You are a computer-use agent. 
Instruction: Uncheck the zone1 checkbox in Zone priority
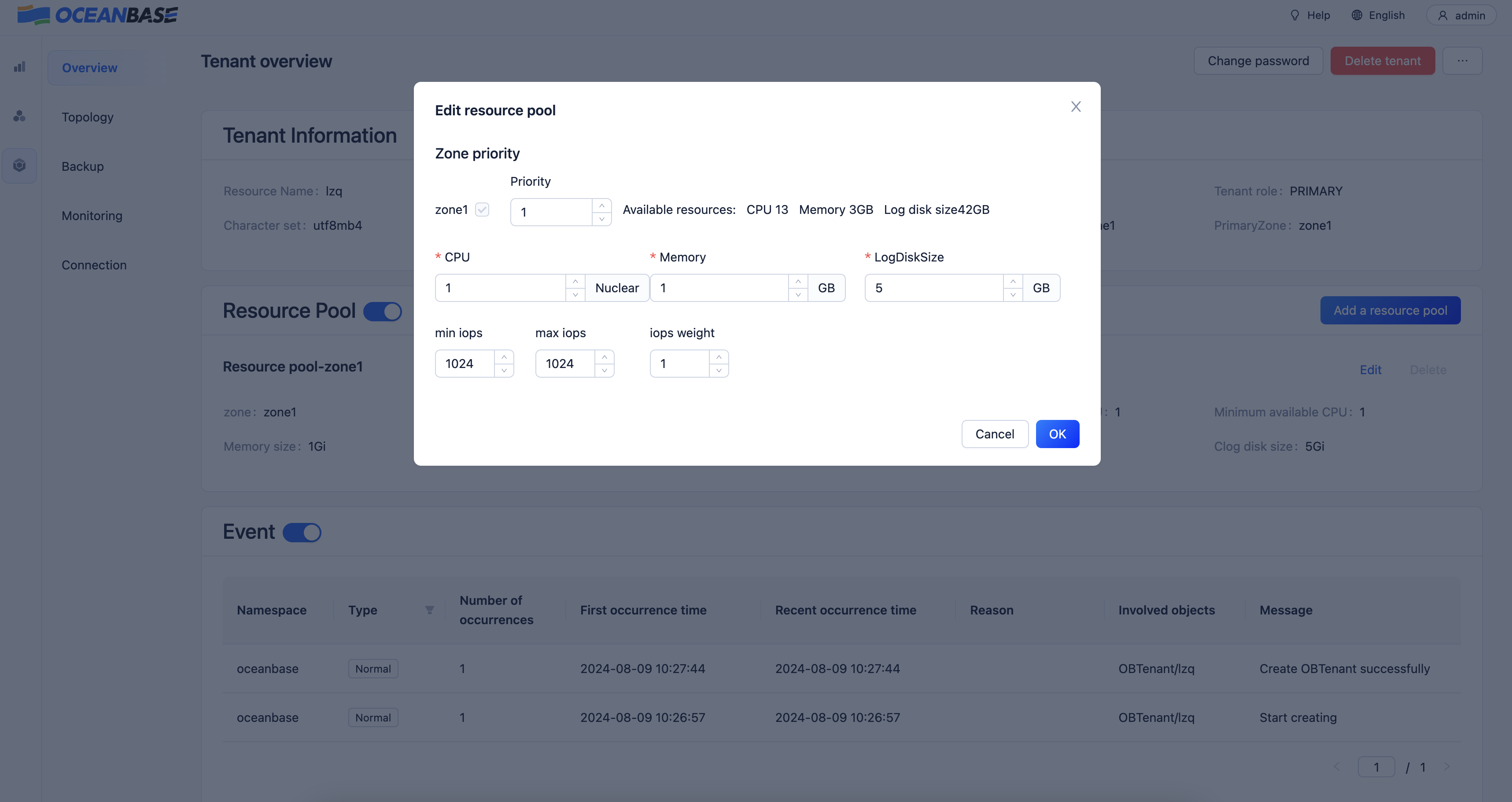tap(482, 210)
